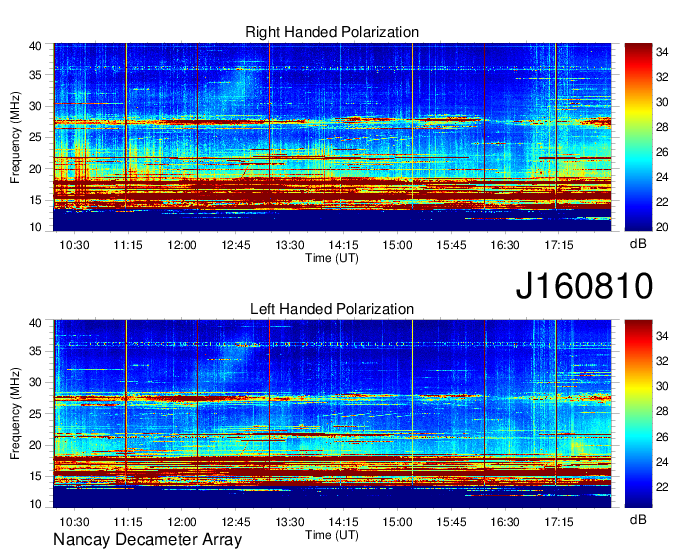
Task: Select the "J160810" observation label
Action: (584, 286)
